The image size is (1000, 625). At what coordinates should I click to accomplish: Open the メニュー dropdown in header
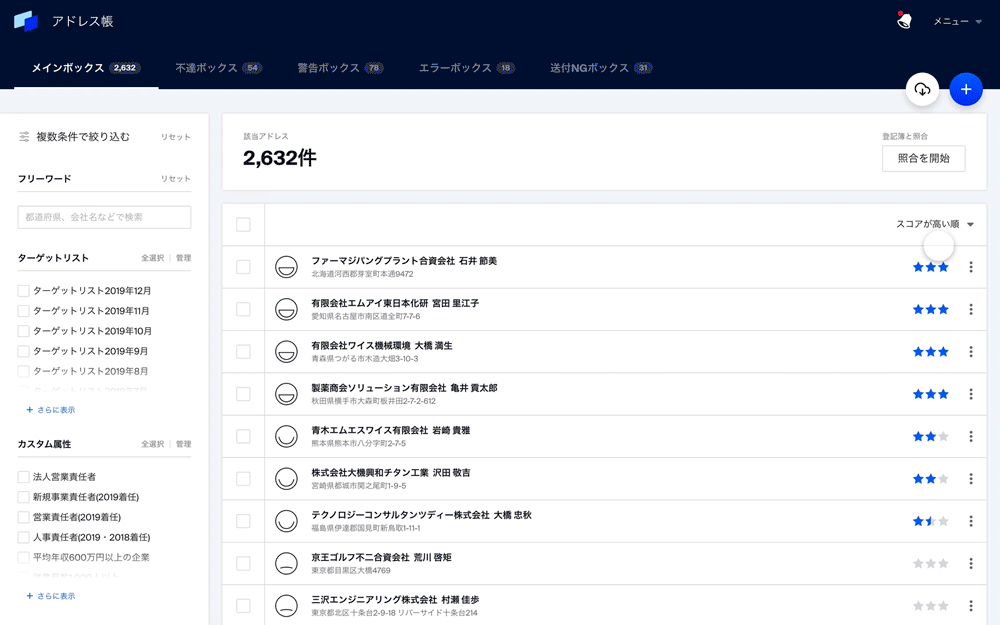pyautogui.click(x=957, y=21)
